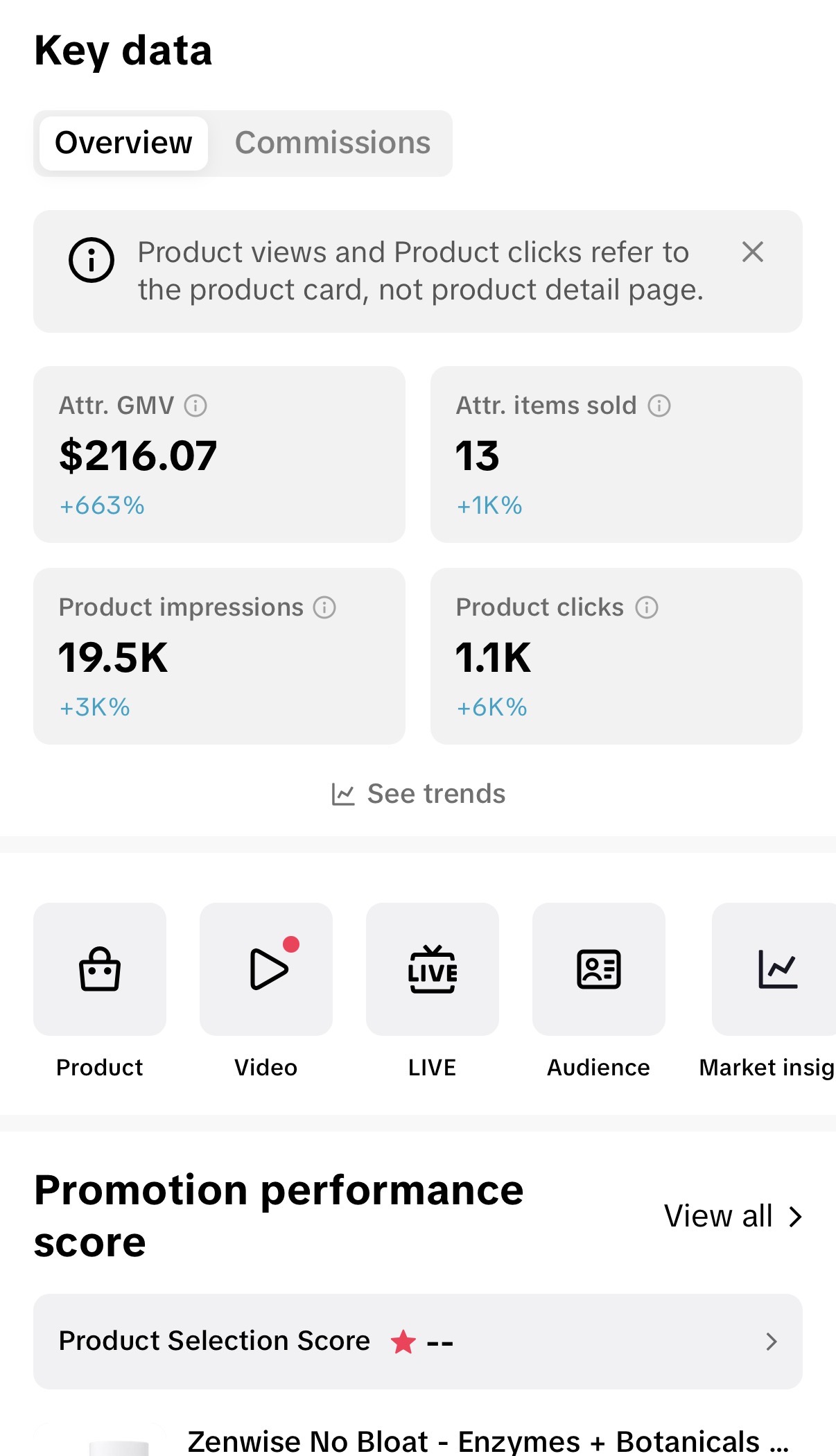This screenshot has height=1456, width=836.
Task: Open the LIVE analytics icon
Action: click(433, 969)
